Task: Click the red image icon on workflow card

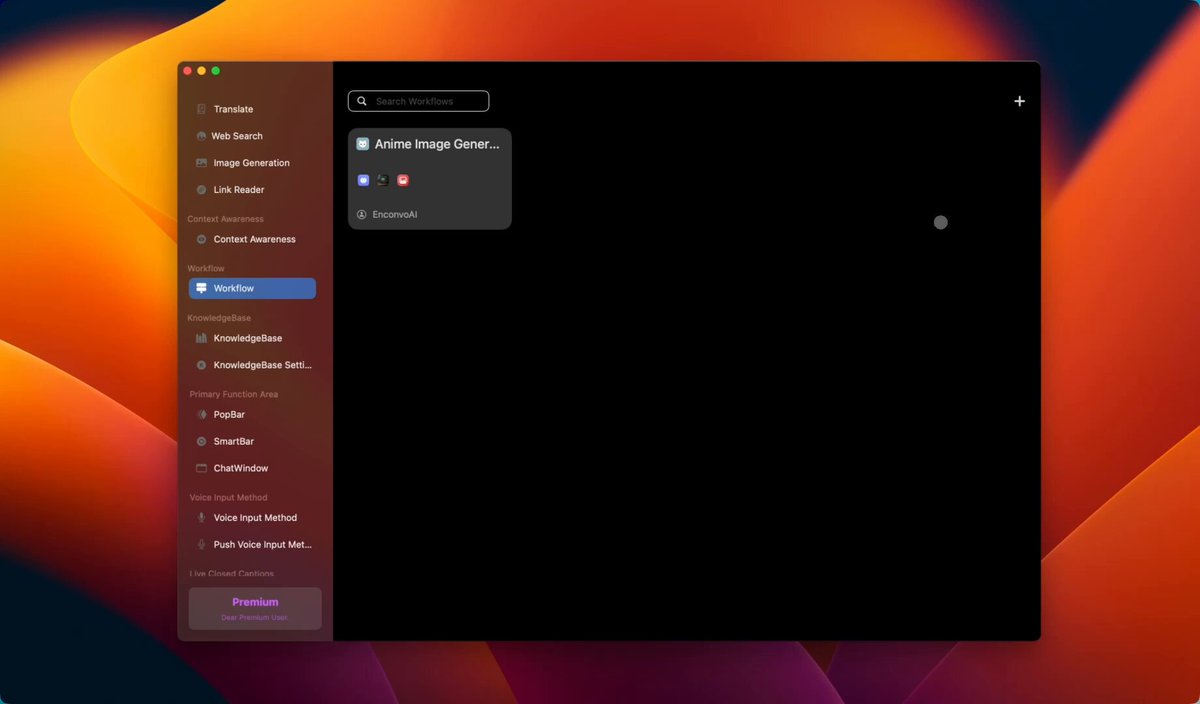Action: pos(403,180)
